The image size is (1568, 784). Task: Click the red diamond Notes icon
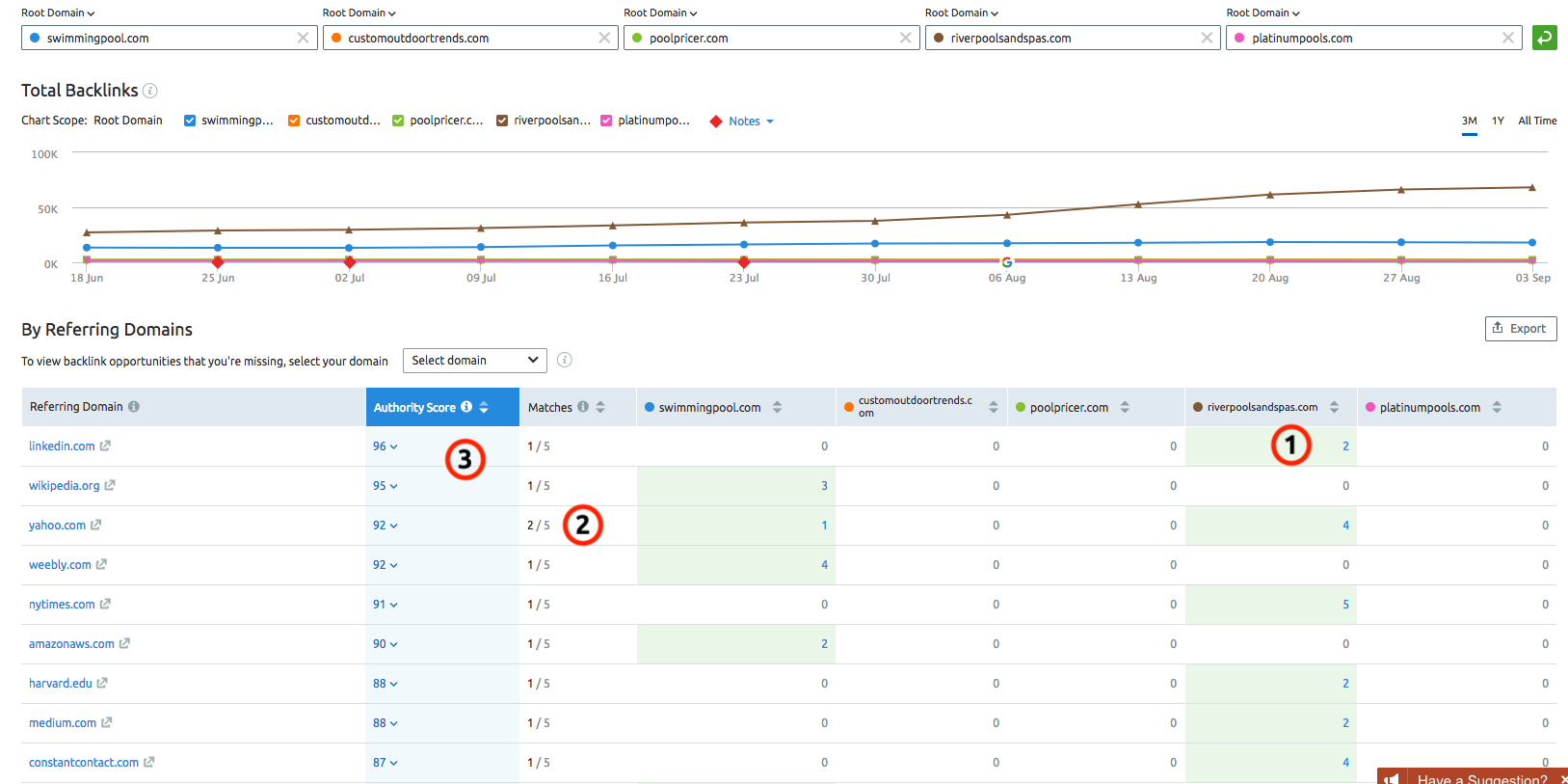[x=716, y=122]
